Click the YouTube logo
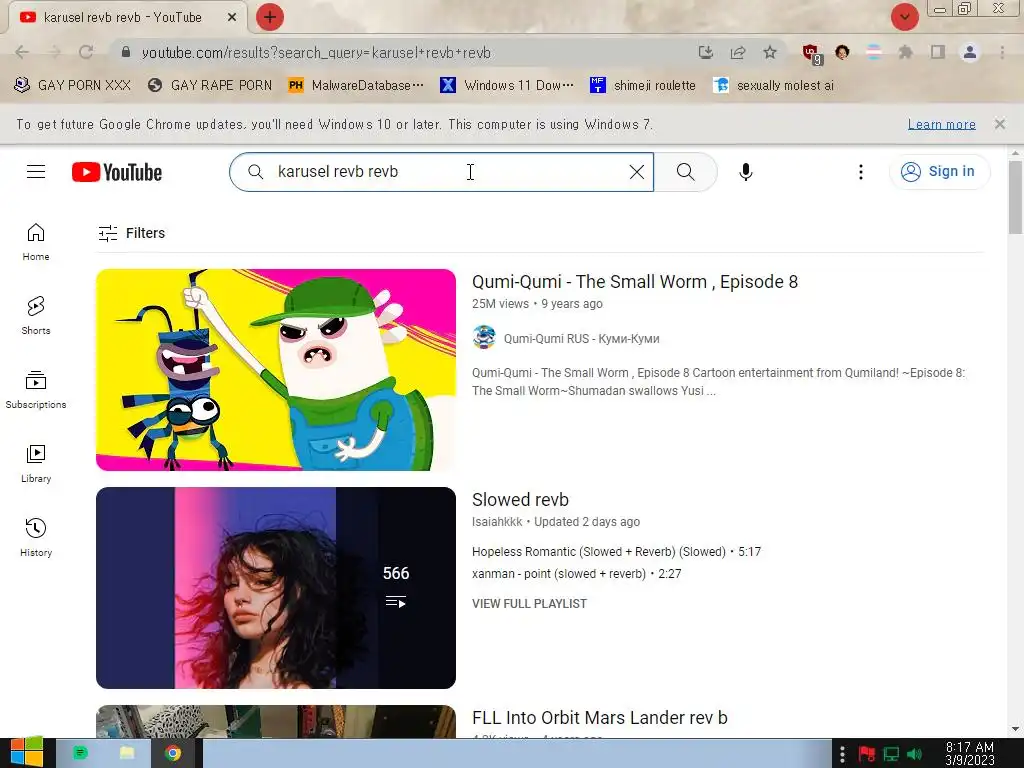1024x768 pixels. [x=117, y=172]
